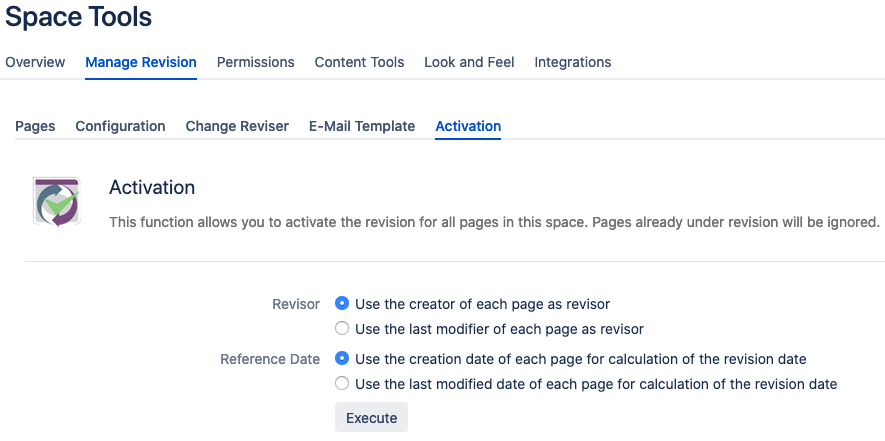This screenshot has width=885, height=441.
Task: Click the Space Tools page title
Action: 78,16
